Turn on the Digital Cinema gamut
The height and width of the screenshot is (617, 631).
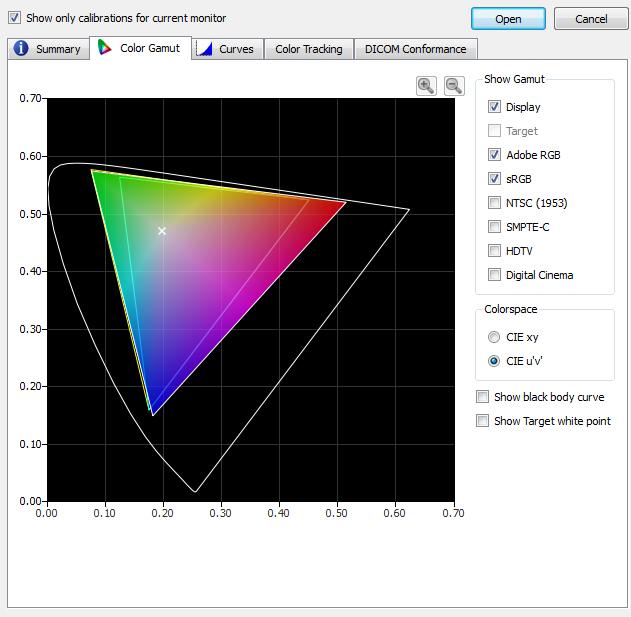(x=494, y=275)
